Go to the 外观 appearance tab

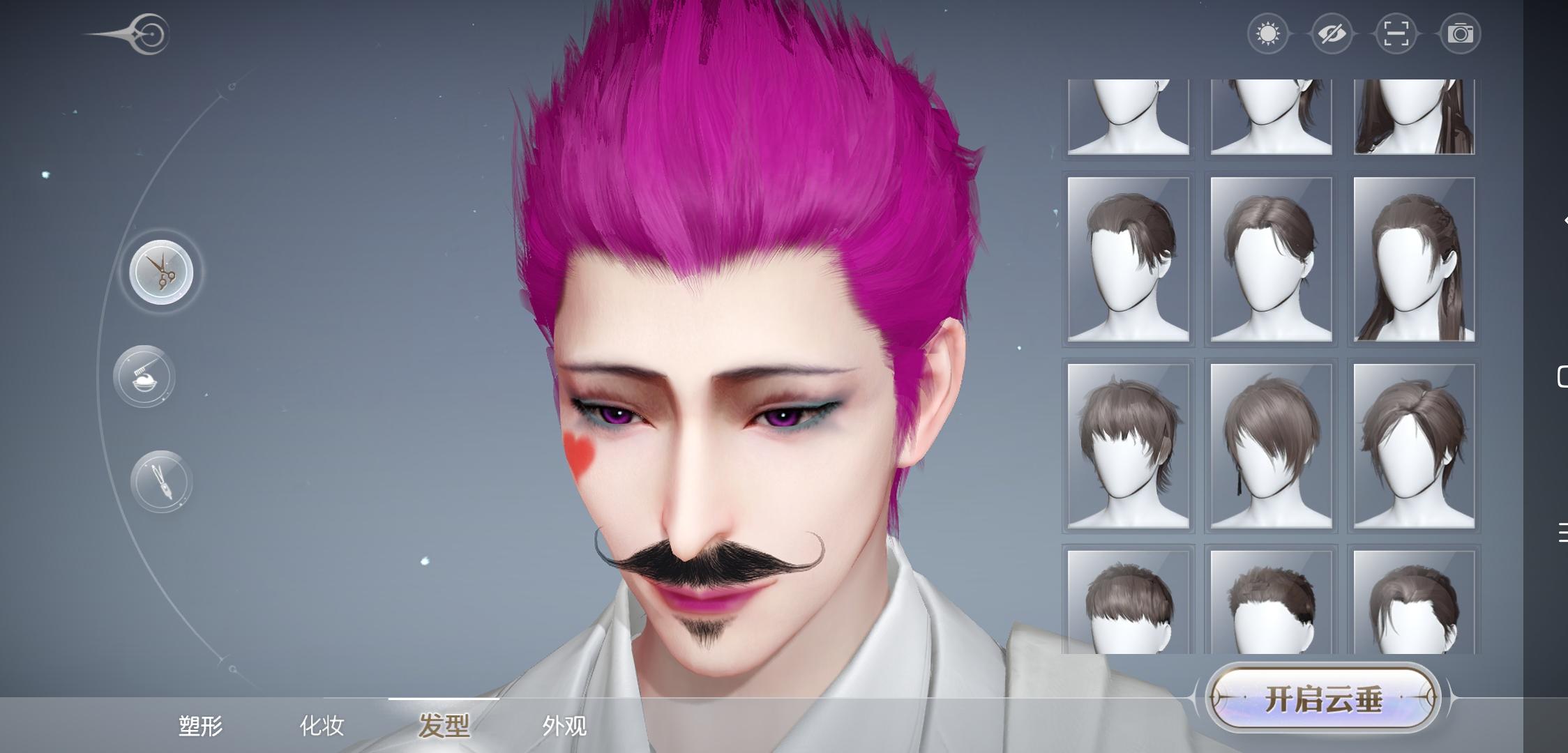(564, 726)
